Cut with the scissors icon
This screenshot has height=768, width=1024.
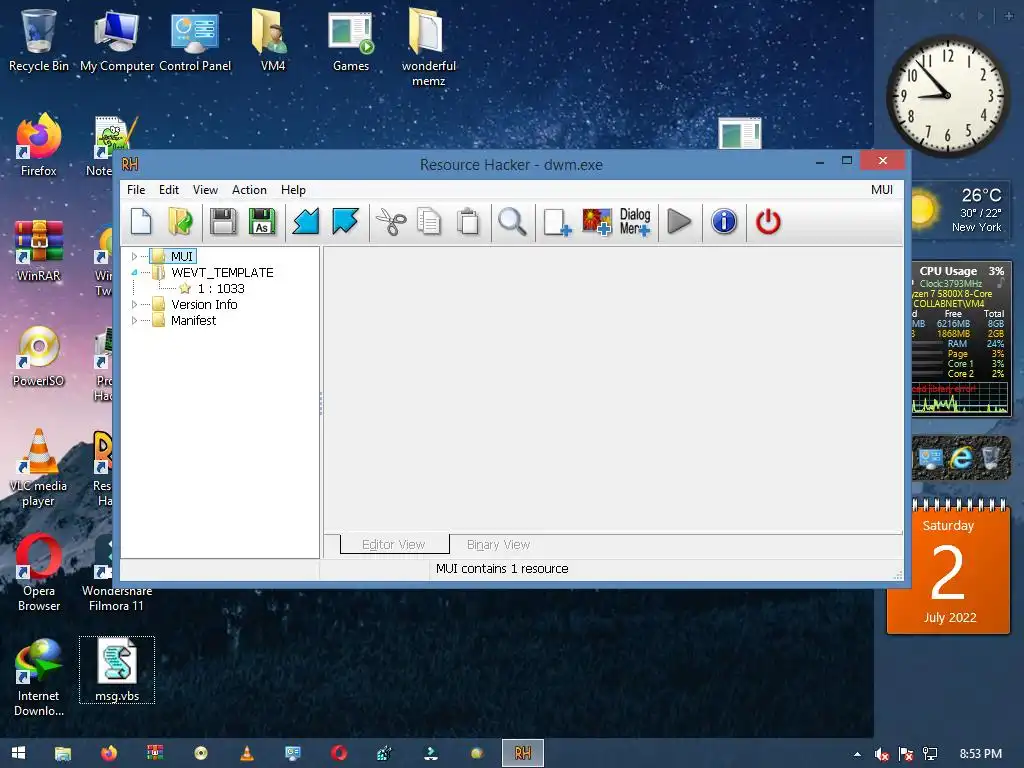[x=391, y=221]
